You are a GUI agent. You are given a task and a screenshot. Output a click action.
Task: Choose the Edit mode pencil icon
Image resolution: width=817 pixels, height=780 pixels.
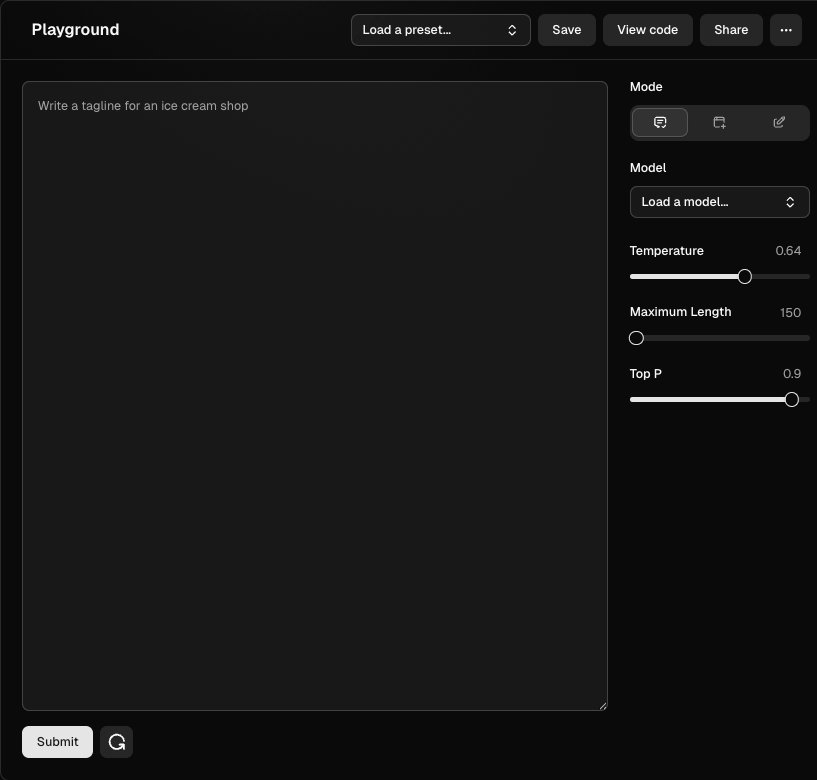coord(779,122)
